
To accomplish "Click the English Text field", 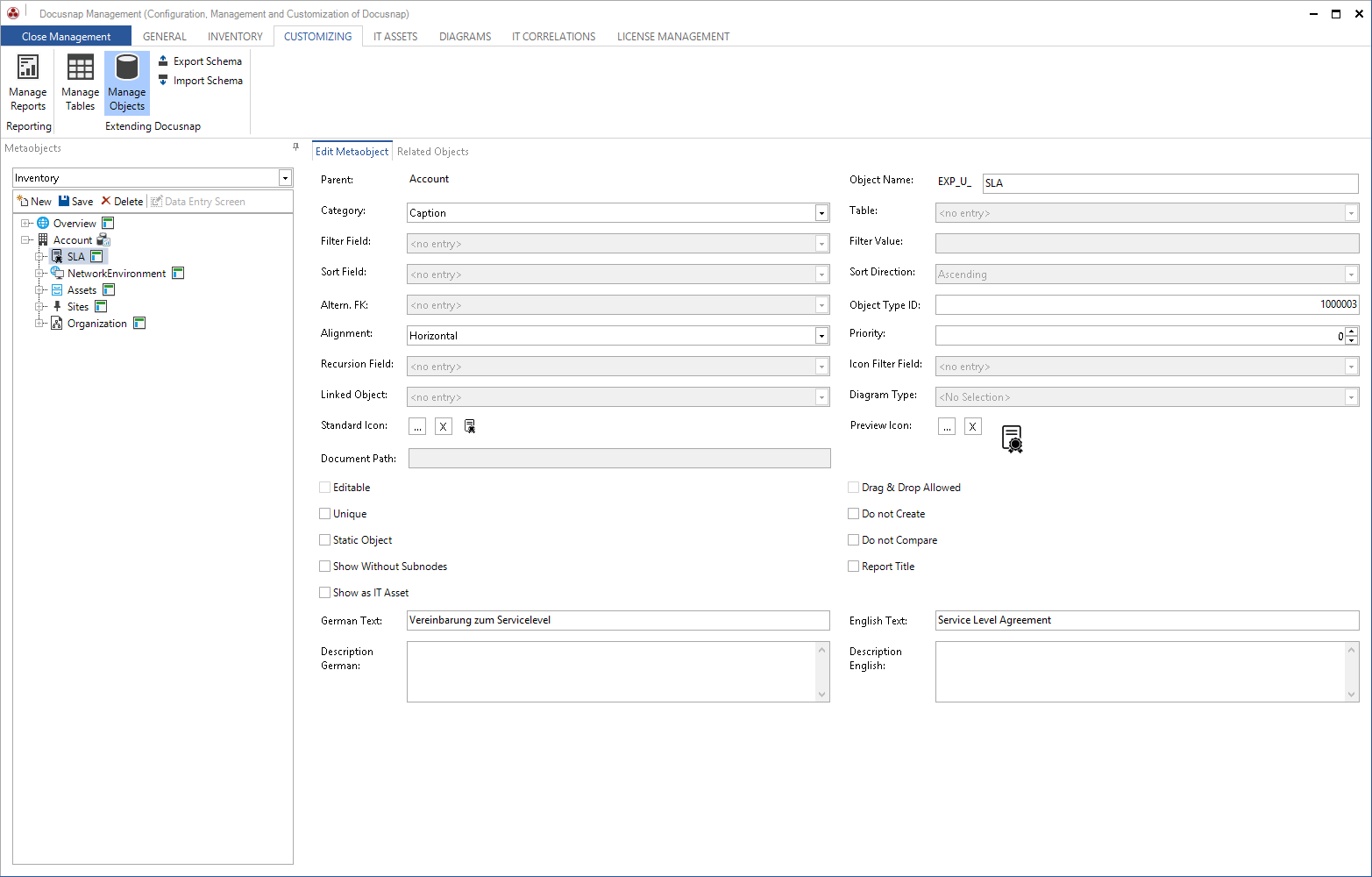I will point(1147,620).
